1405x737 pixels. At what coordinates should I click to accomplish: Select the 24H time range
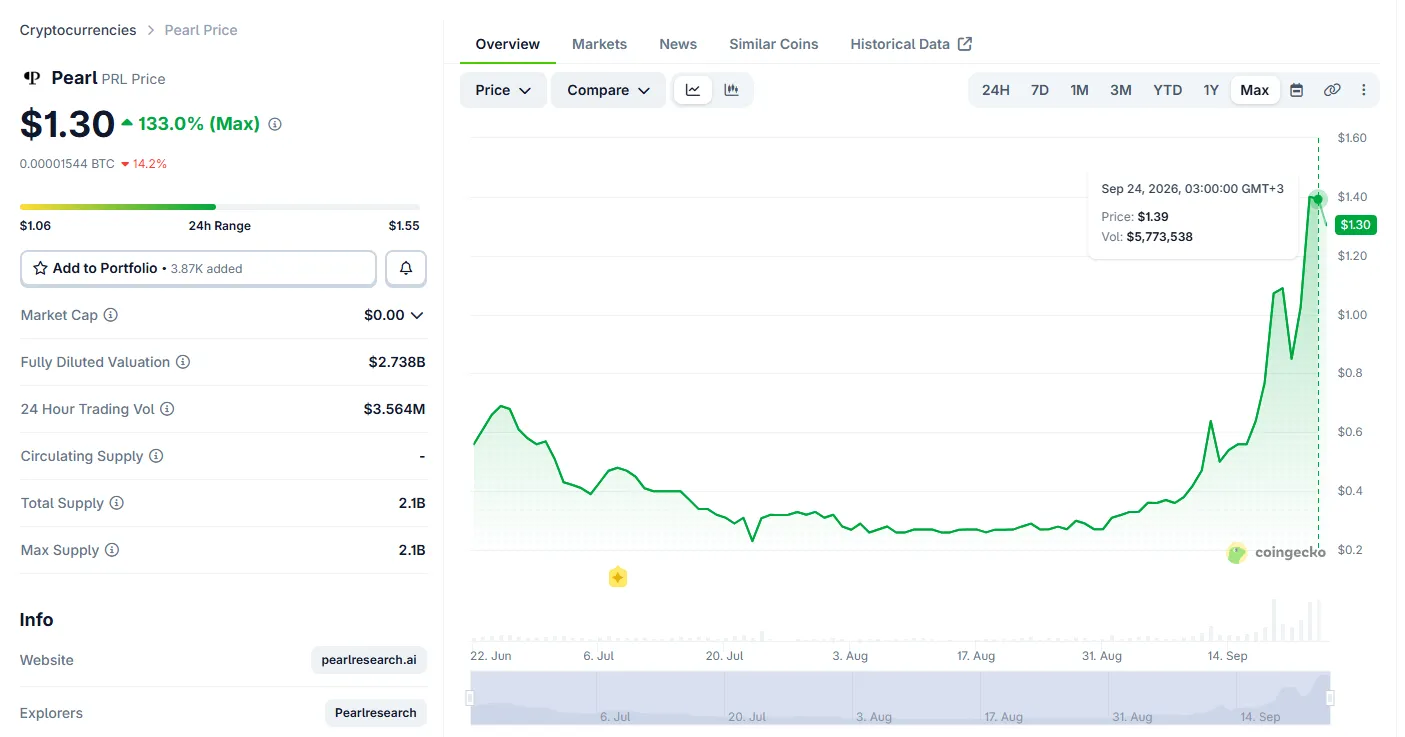pyautogui.click(x=996, y=90)
